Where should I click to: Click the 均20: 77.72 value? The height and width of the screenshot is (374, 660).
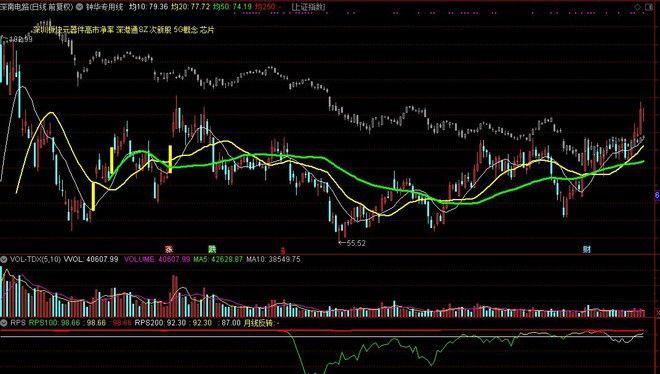click(x=190, y=7)
